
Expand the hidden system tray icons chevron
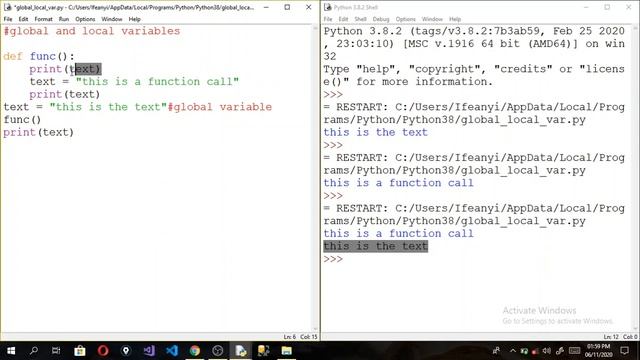tap(513, 351)
